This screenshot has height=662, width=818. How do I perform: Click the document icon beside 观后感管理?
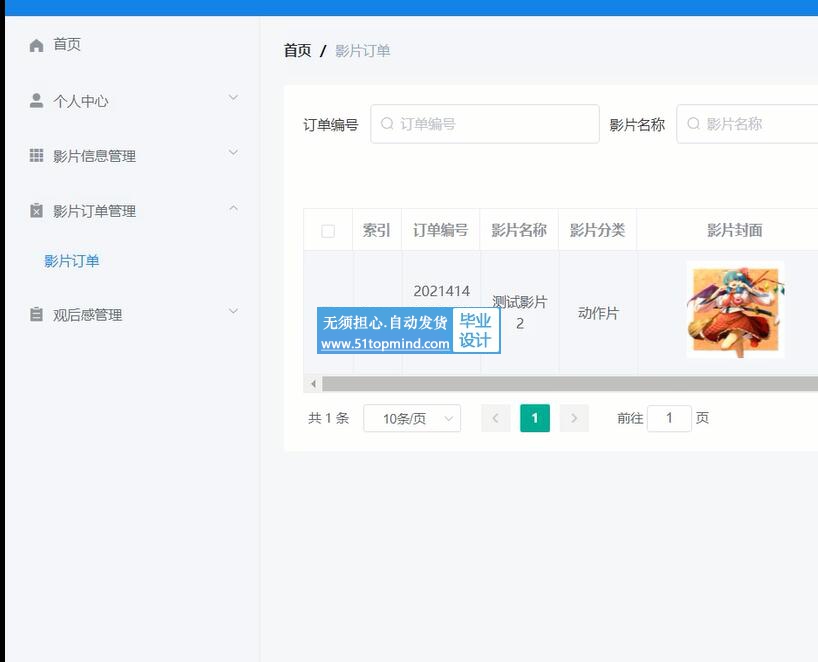36,314
